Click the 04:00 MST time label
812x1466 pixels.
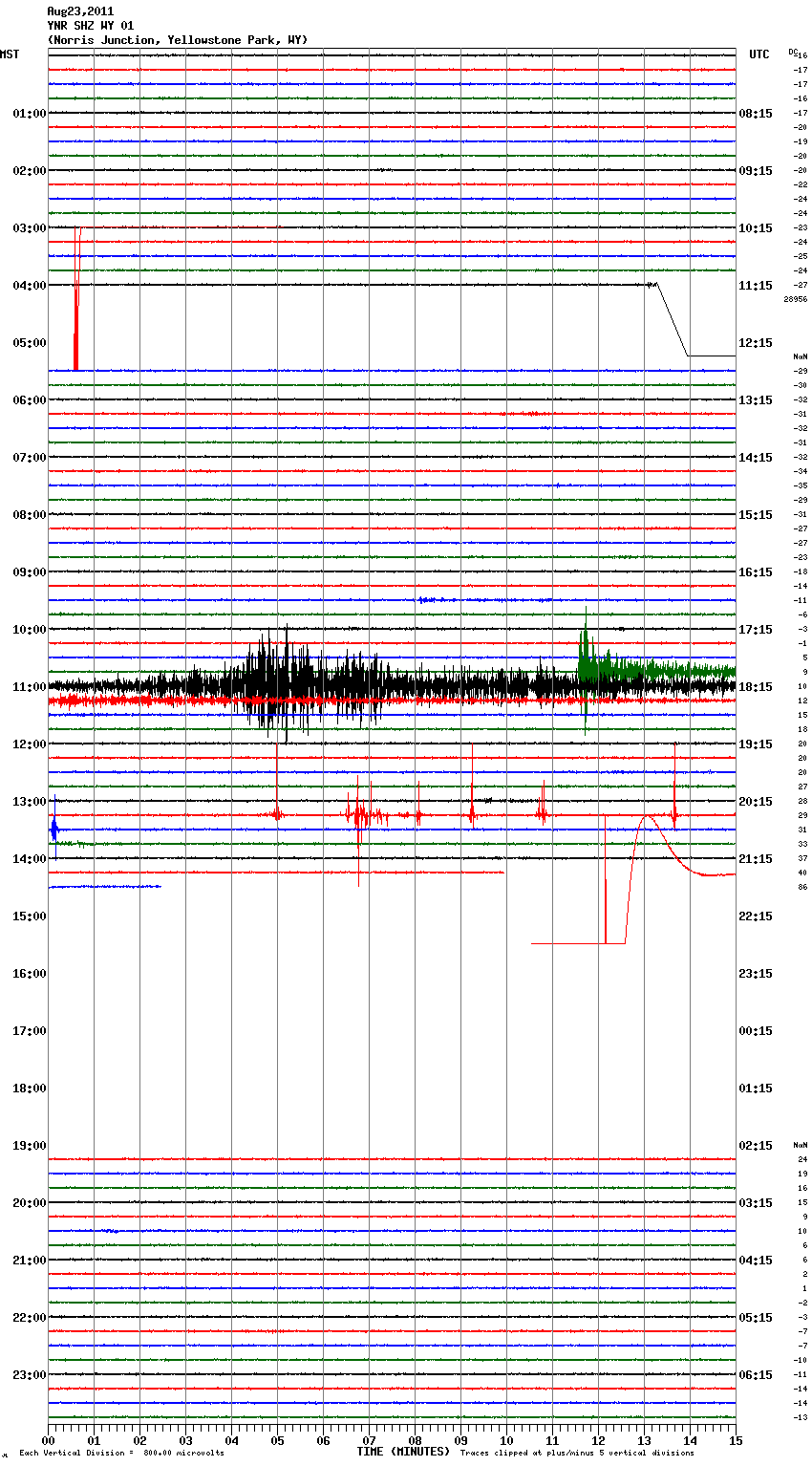click(x=30, y=286)
